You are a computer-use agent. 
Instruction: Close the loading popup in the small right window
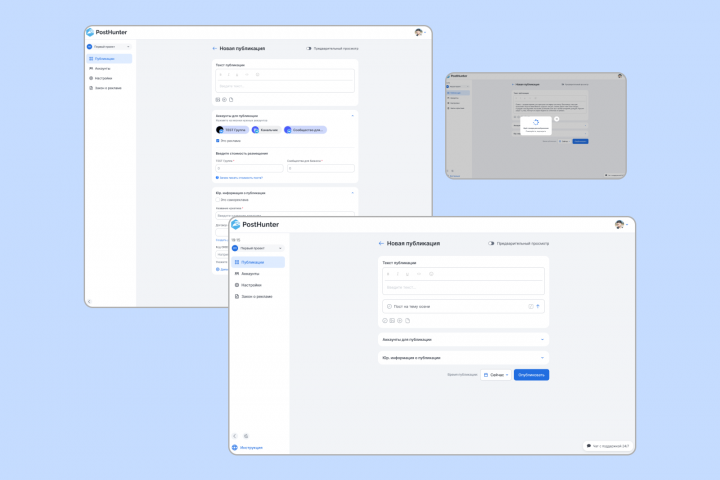[557, 119]
